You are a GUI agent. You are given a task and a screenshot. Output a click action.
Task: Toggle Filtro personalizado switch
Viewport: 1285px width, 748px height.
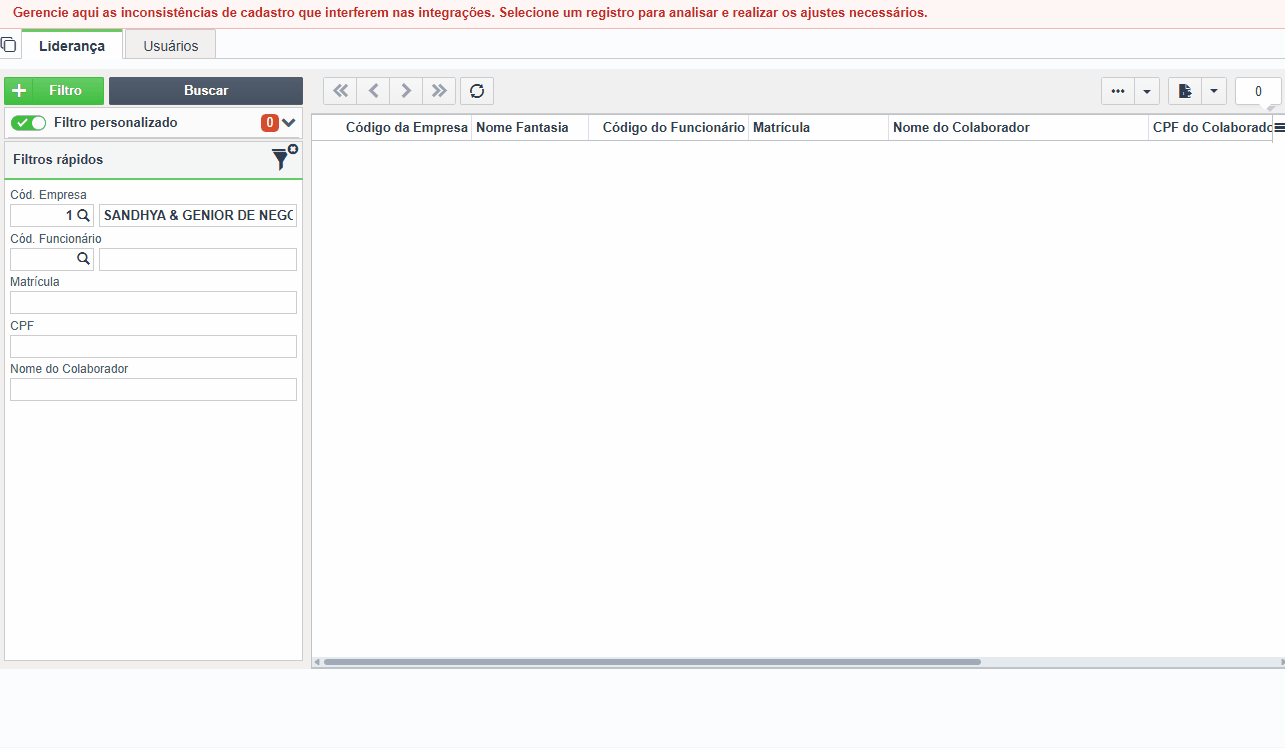[x=28, y=123]
